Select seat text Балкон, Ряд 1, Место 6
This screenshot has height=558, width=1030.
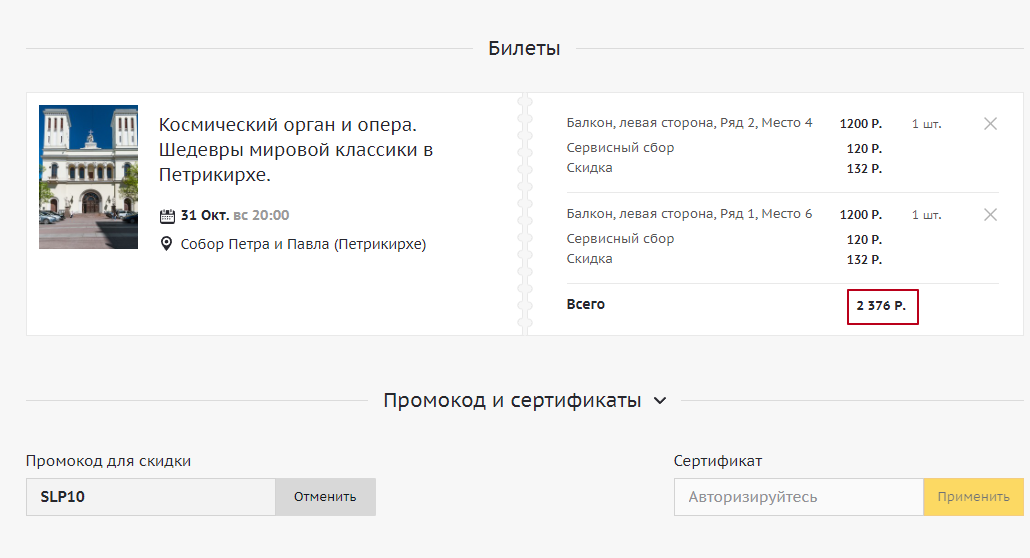(689, 214)
